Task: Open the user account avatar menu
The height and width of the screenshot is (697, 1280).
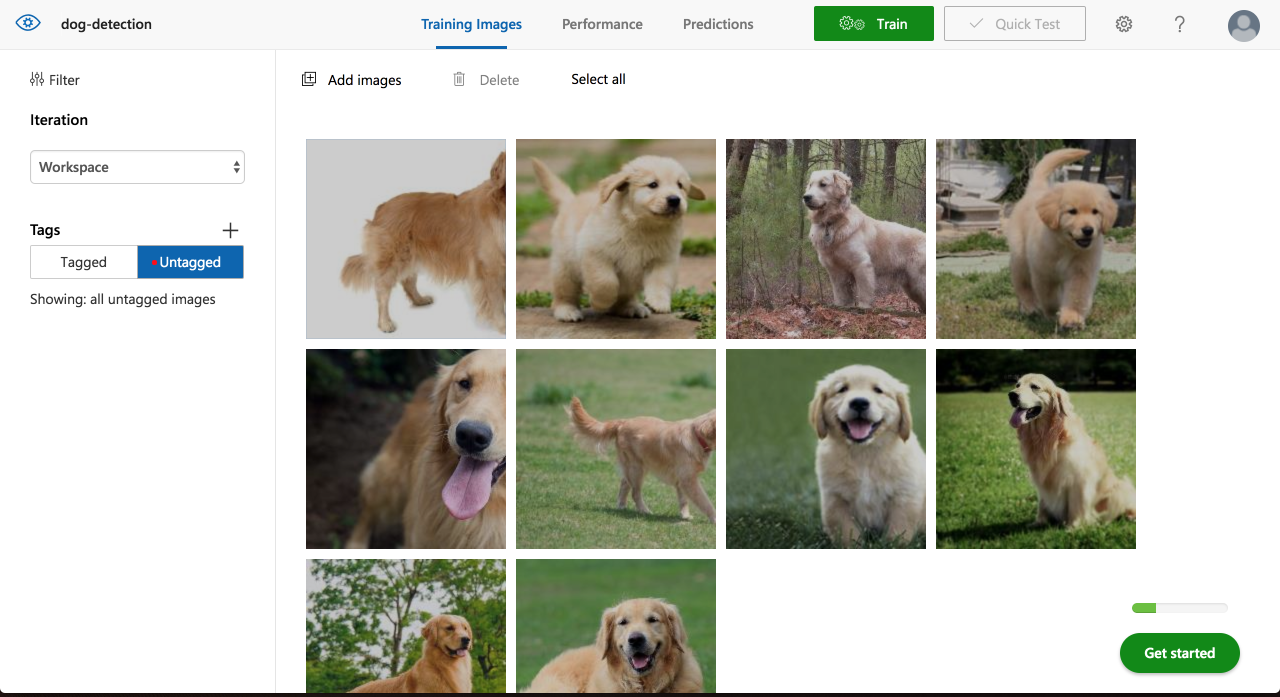Action: coord(1243,25)
